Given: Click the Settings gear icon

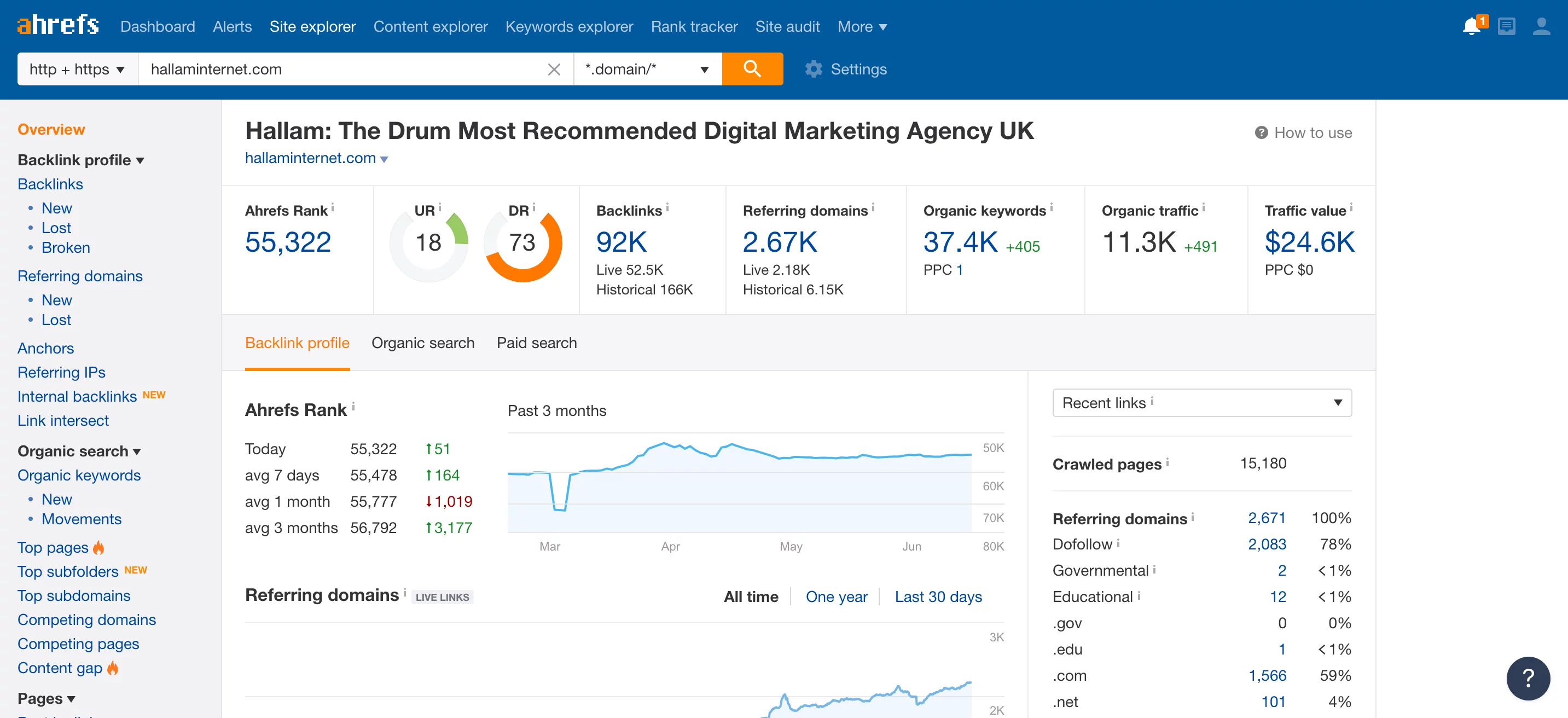Looking at the screenshot, I should coord(813,70).
